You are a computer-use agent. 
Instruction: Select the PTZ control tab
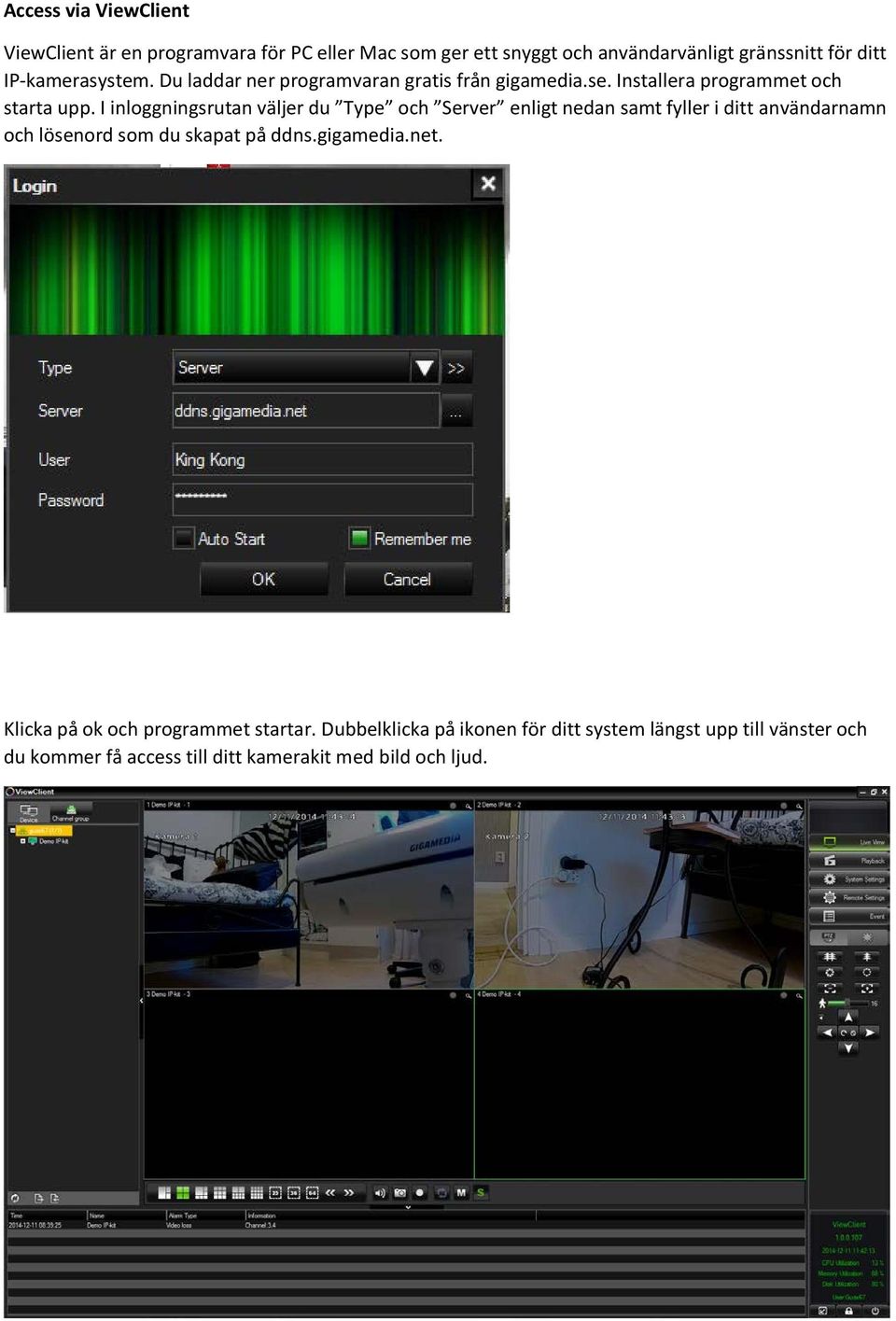tap(829, 937)
